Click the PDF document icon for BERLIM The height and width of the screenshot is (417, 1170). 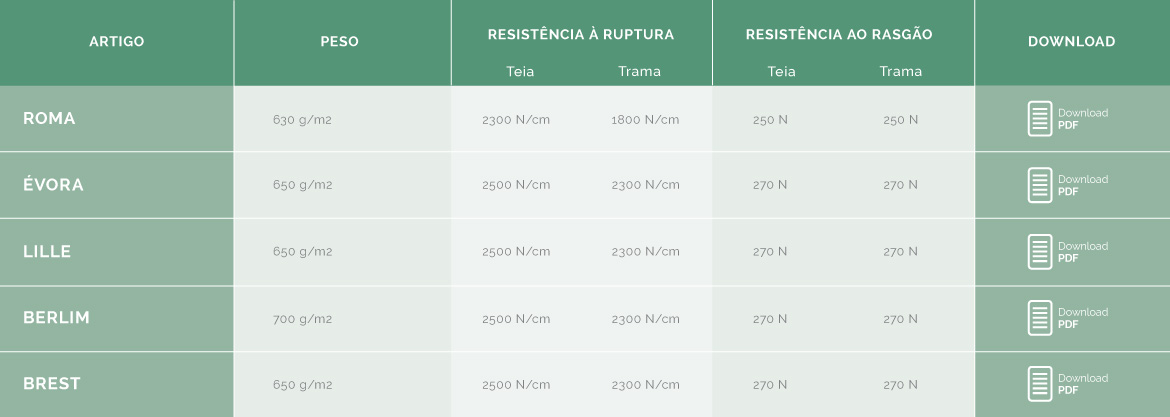[x=1039, y=318]
